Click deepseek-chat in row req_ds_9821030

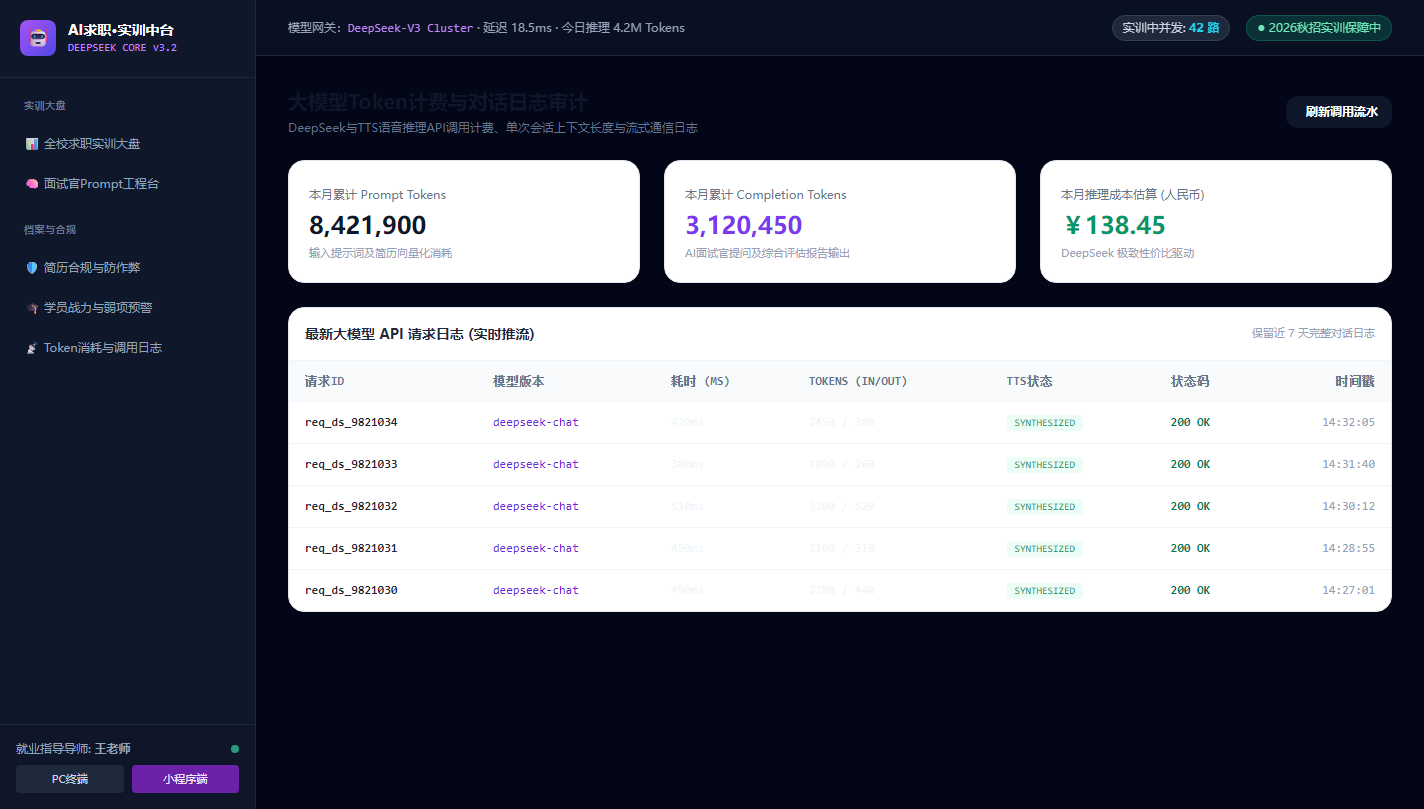click(x=536, y=590)
